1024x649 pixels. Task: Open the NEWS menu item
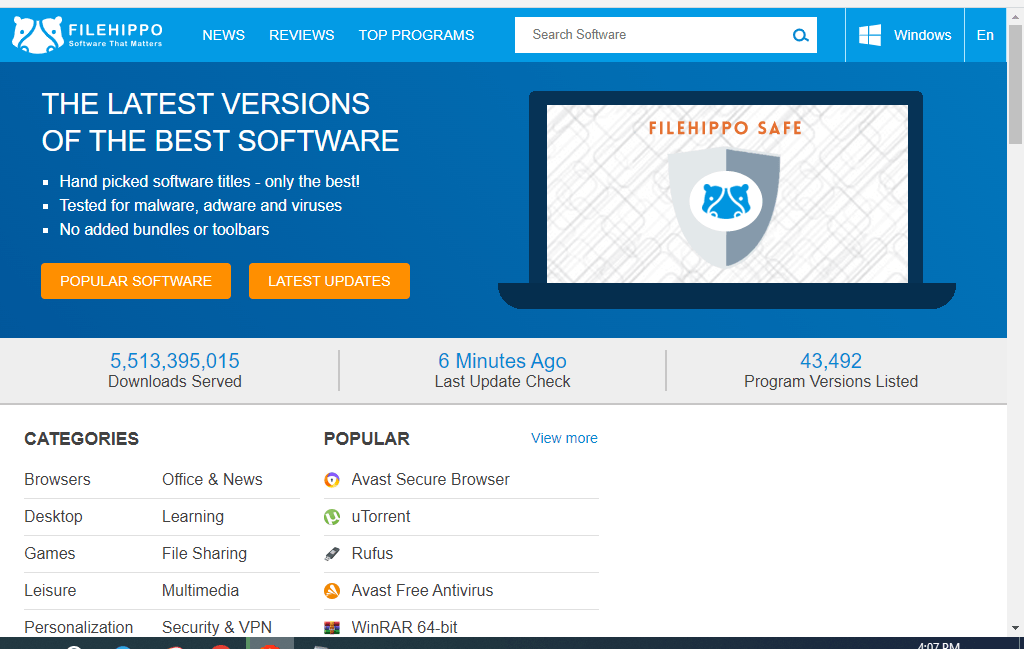click(223, 35)
